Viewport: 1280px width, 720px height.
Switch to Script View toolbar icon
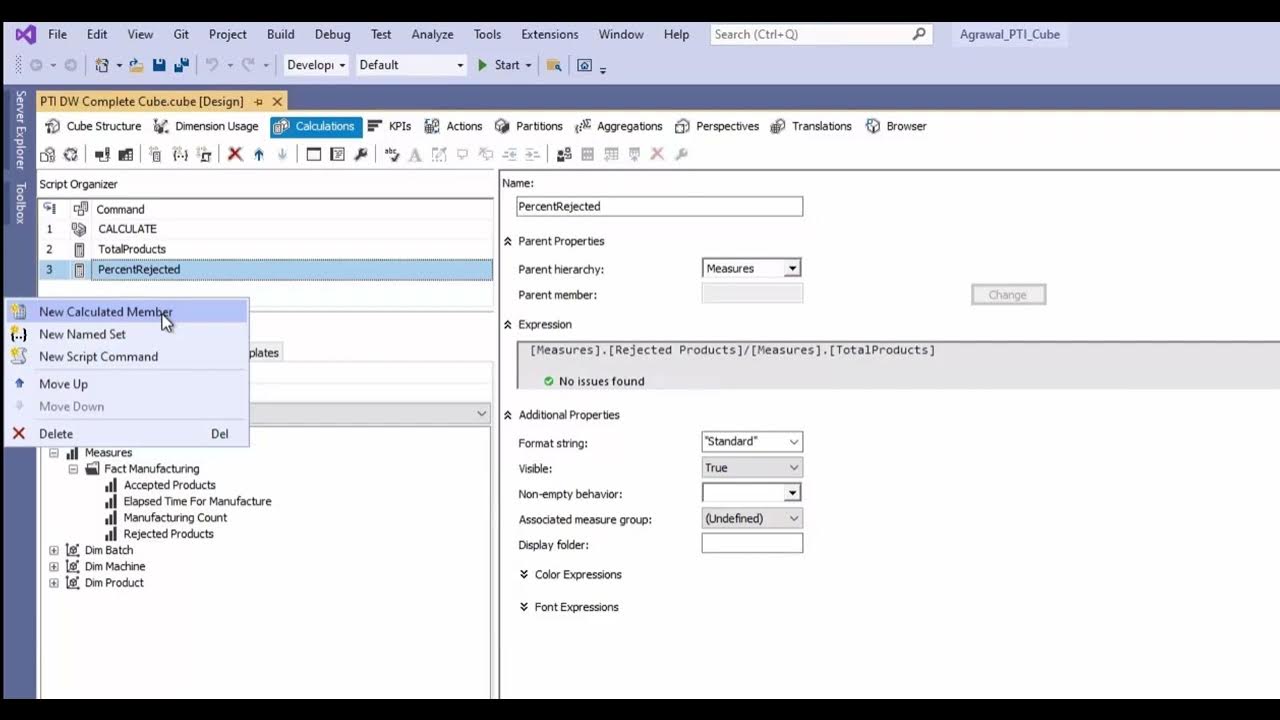[x=337, y=154]
